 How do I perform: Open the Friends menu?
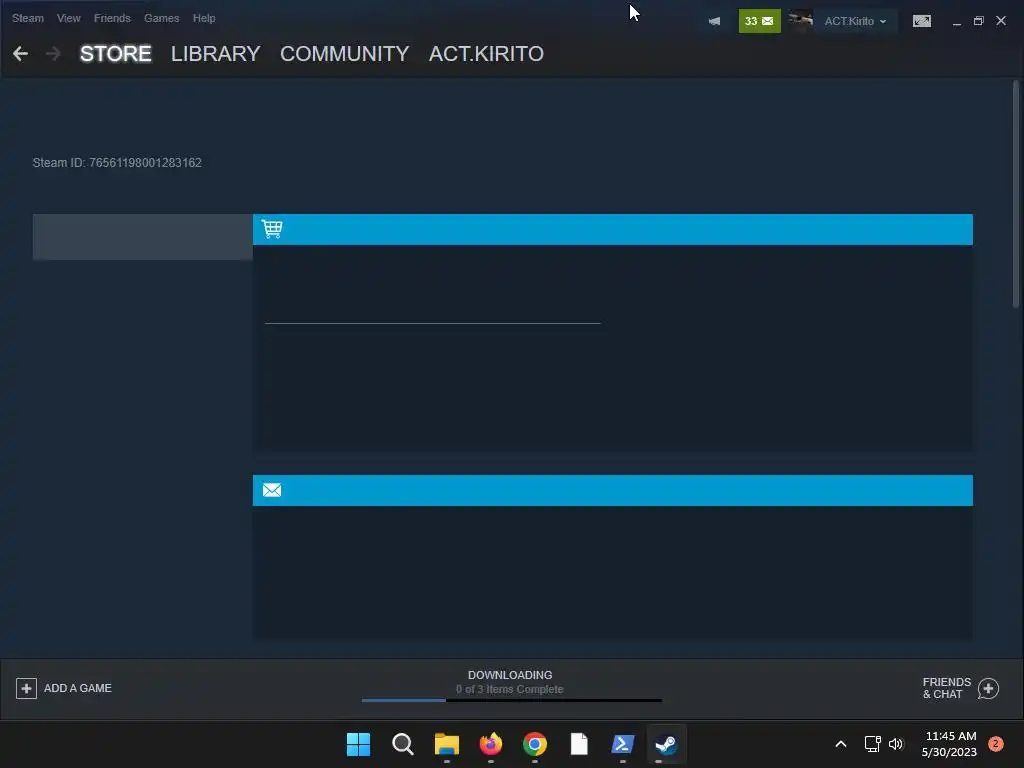(112, 18)
